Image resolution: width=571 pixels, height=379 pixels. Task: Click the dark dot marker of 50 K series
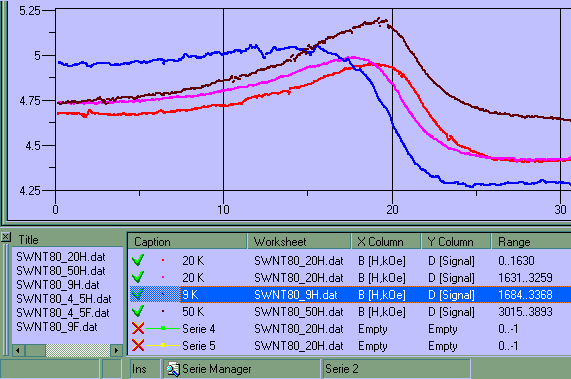163,311
